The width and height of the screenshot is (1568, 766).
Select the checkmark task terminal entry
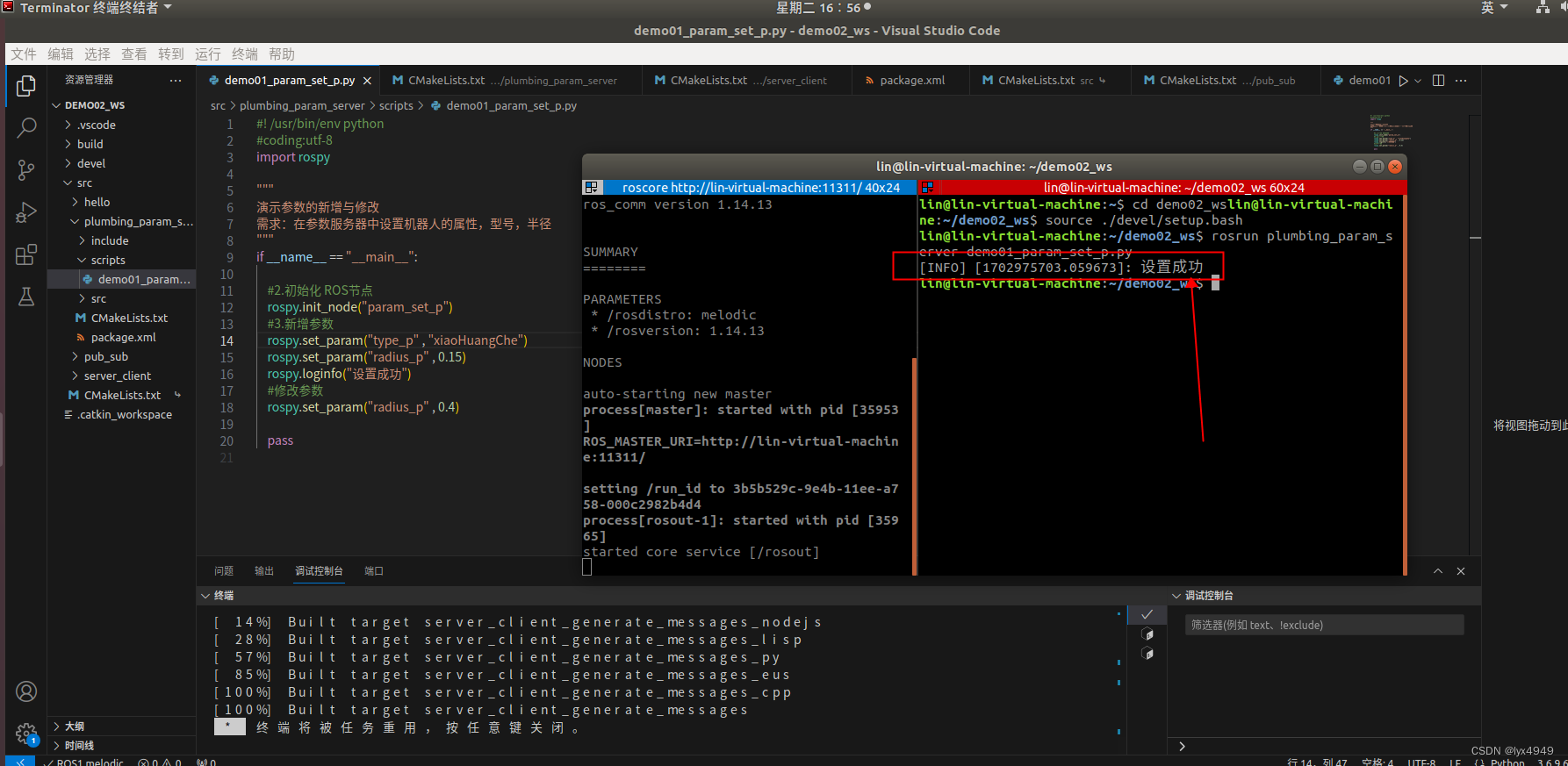tap(1147, 614)
